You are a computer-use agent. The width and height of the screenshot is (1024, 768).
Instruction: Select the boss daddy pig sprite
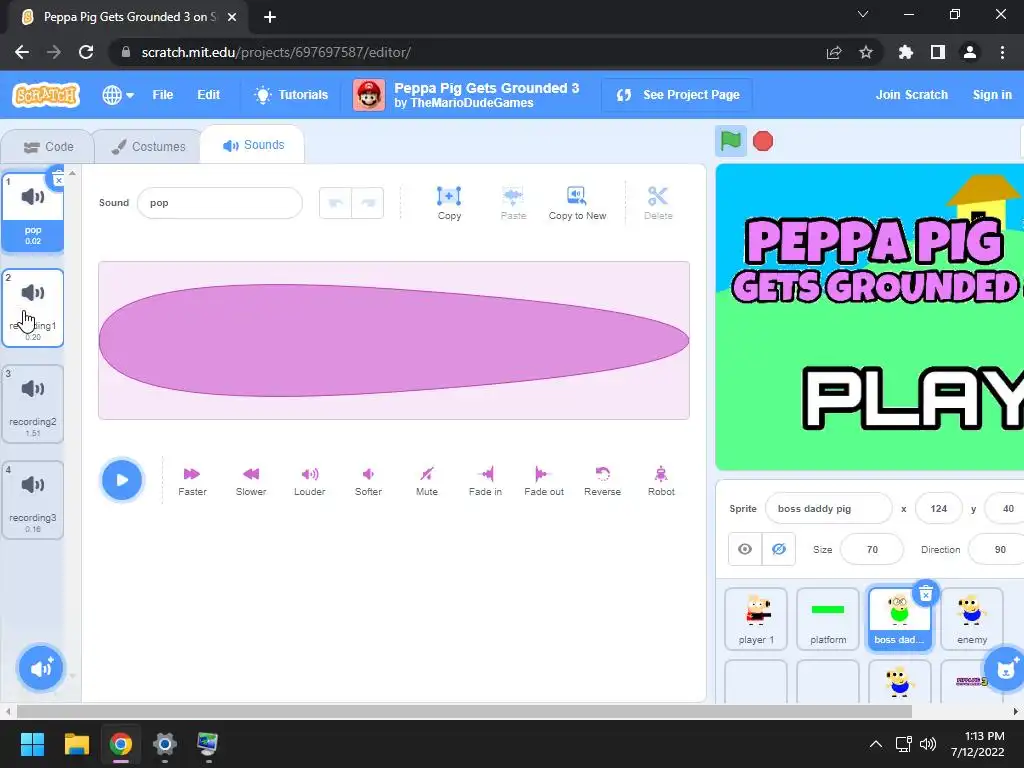tap(899, 618)
